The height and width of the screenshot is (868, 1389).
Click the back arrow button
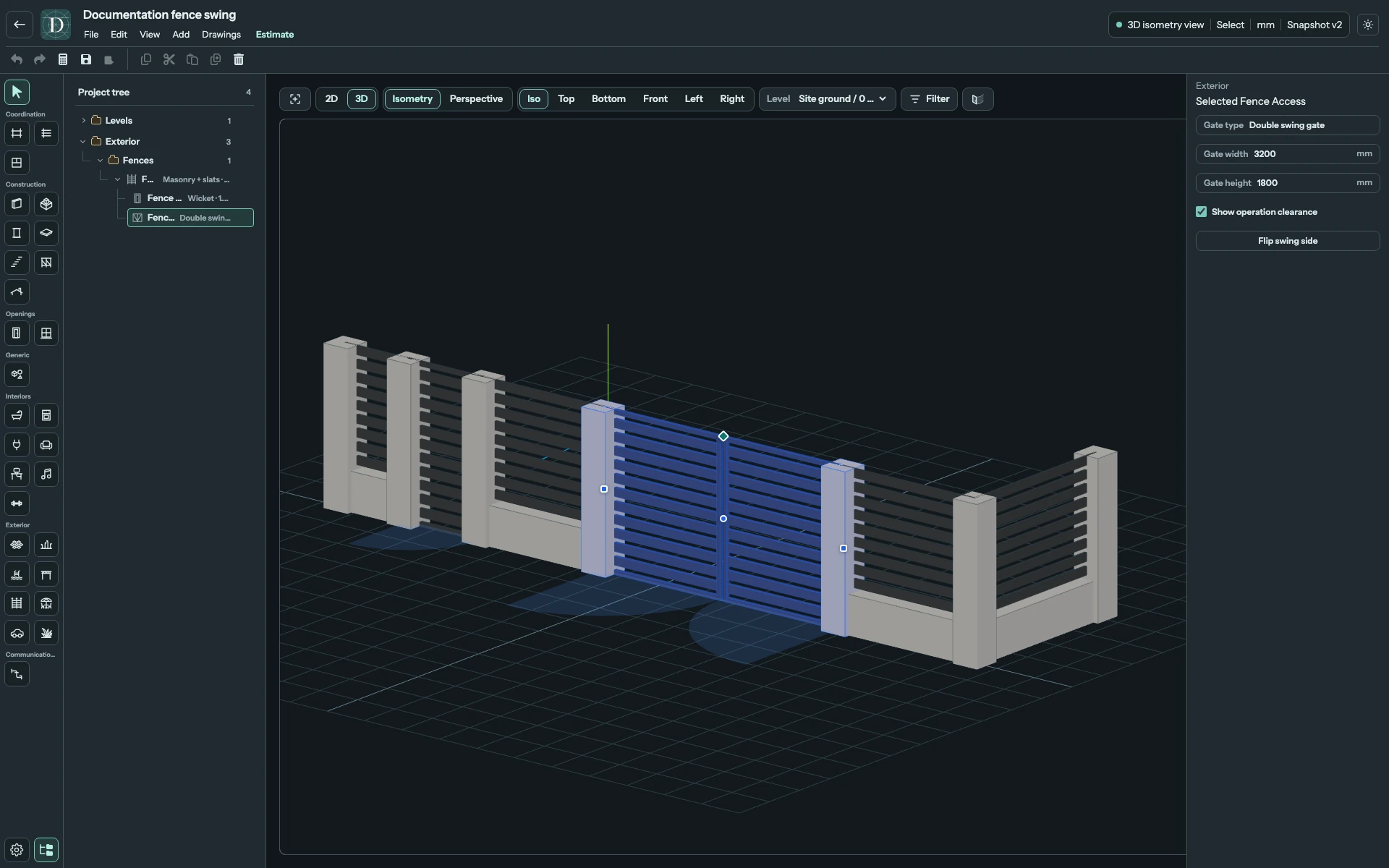click(20, 25)
